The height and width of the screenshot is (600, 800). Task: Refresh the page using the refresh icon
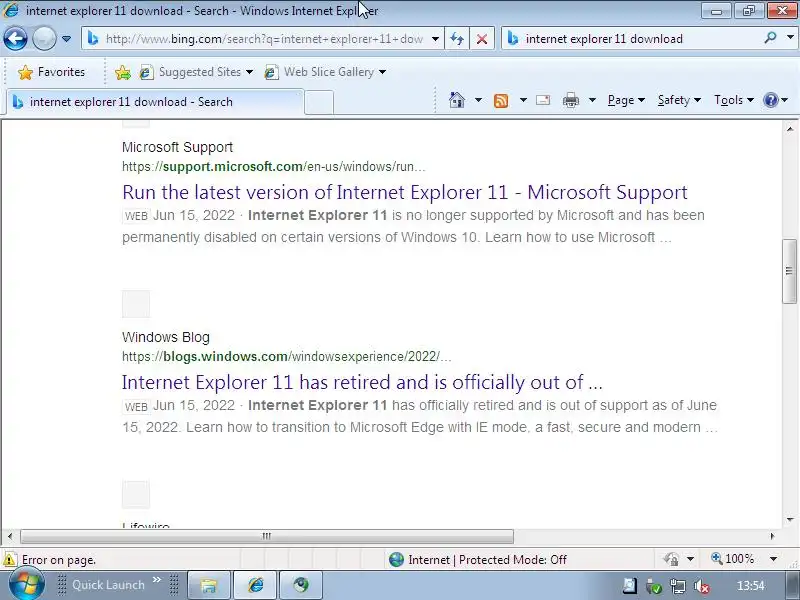[x=457, y=39]
